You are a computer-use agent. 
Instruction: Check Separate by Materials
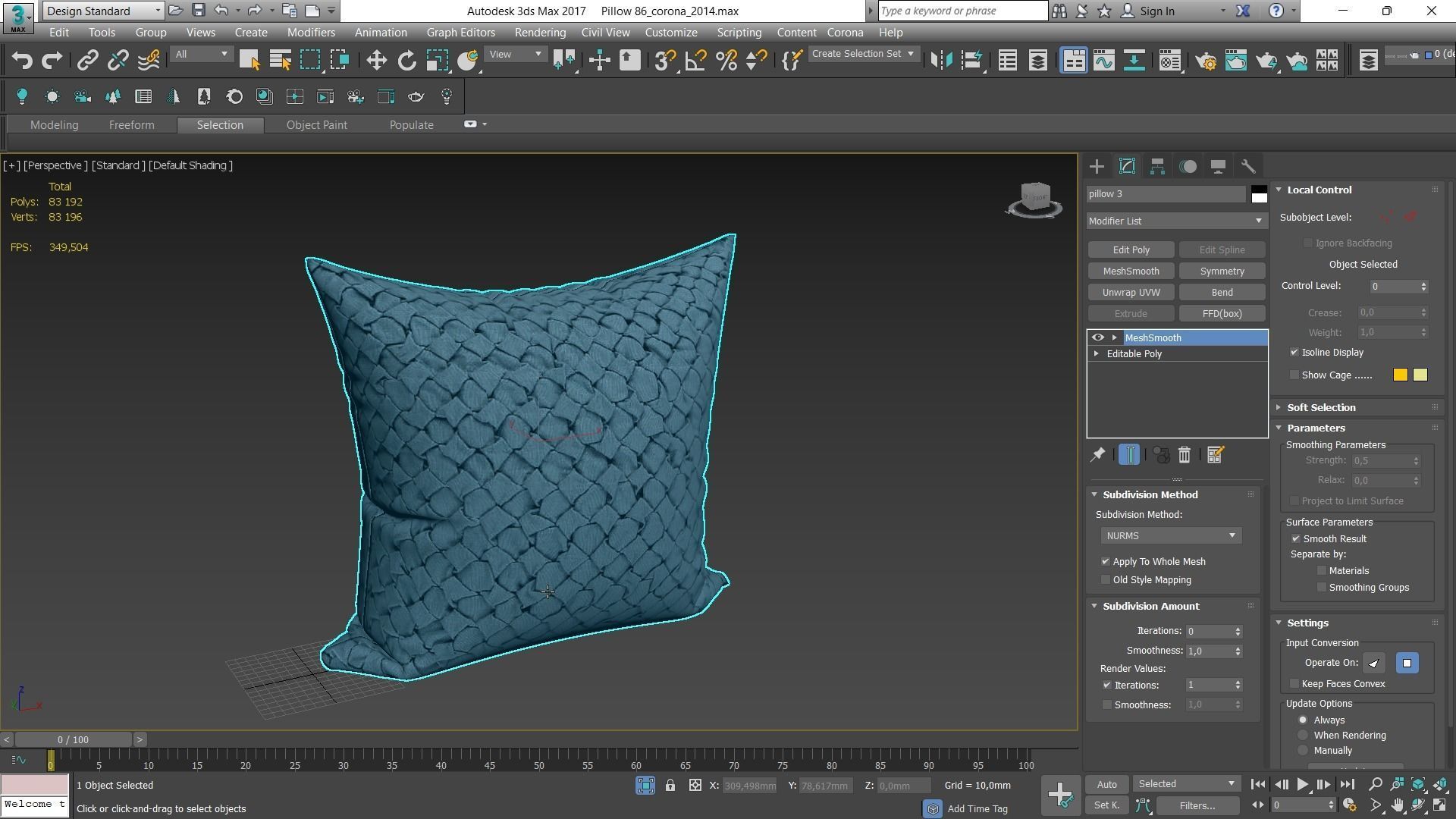(x=1322, y=571)
